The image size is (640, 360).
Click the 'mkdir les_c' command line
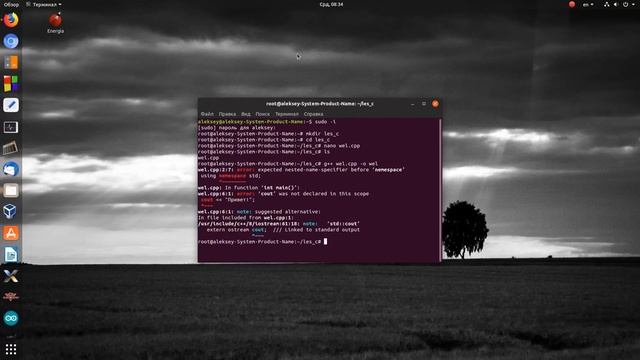[x=269, y=133]
